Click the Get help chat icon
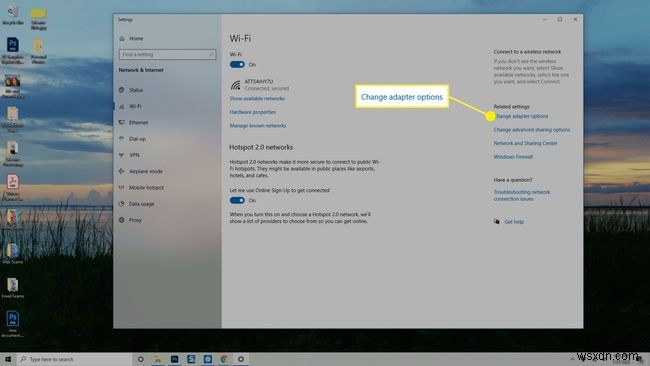This screenshot has height=366, width=650. click(497, 222)
